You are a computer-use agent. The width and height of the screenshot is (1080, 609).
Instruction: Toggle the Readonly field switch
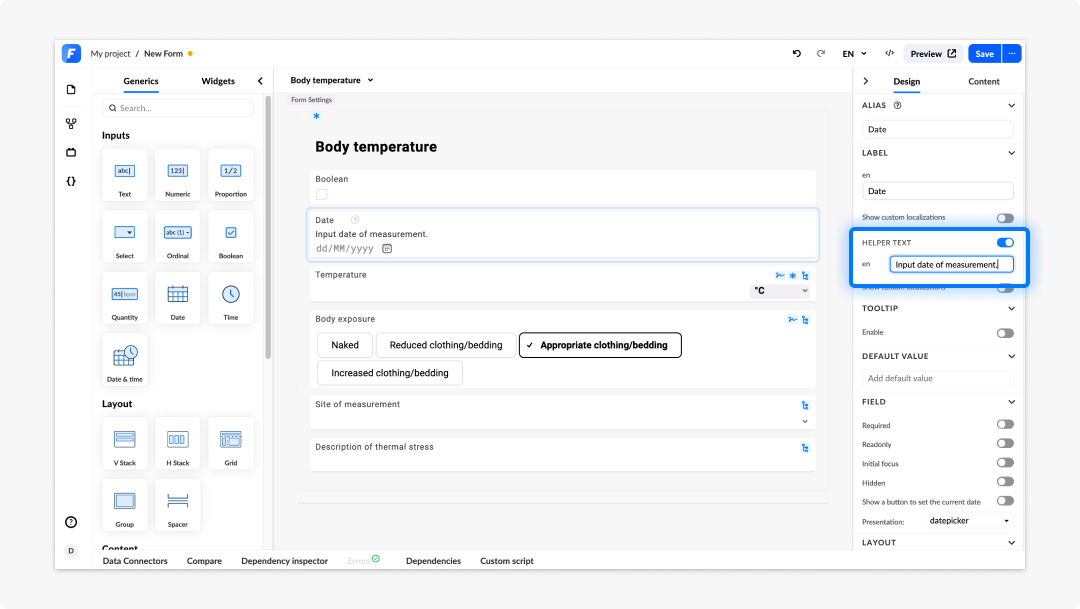1005,444
